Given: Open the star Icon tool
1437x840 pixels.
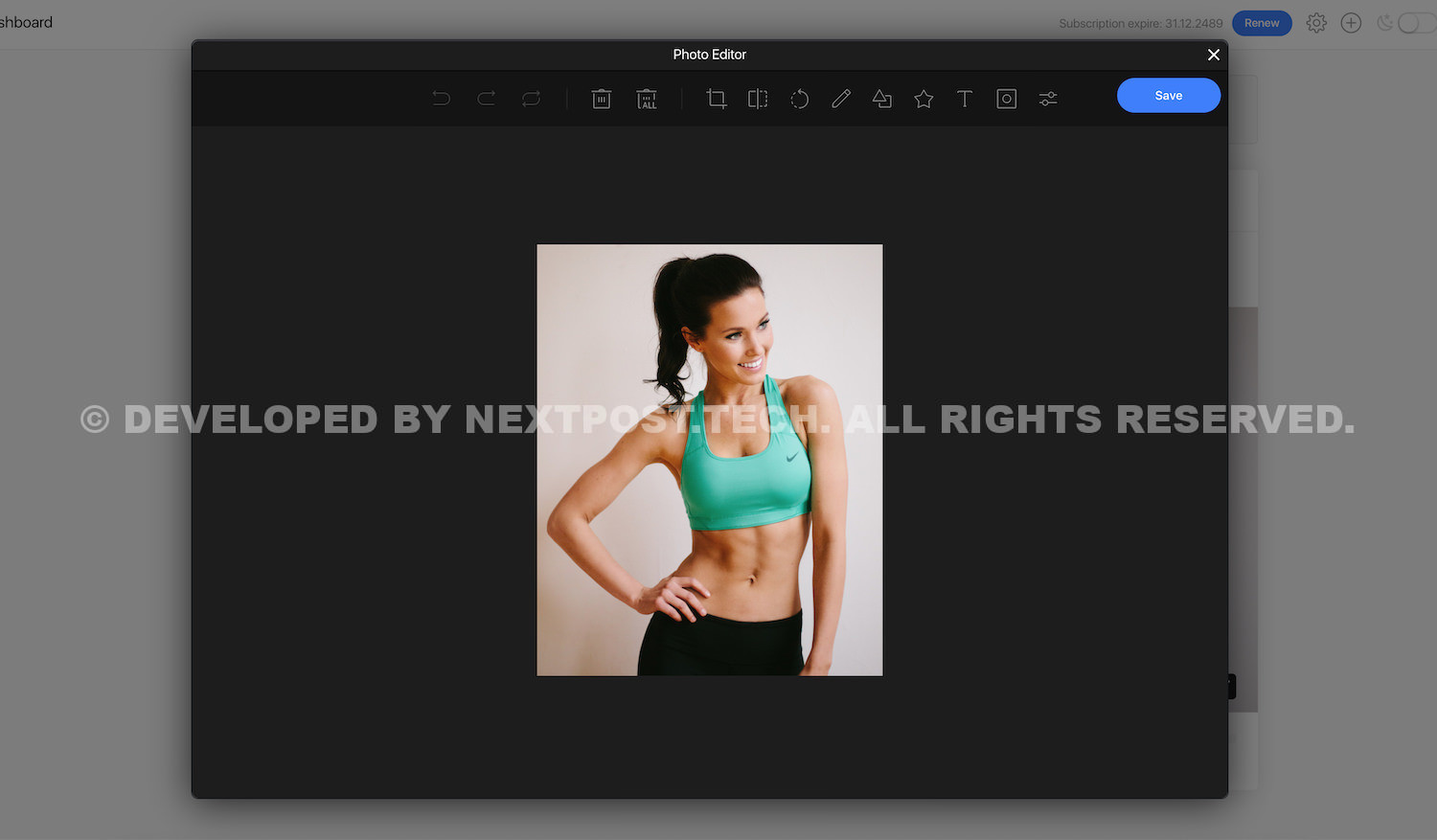Looking at the screenshot, I should click(924, 99).
